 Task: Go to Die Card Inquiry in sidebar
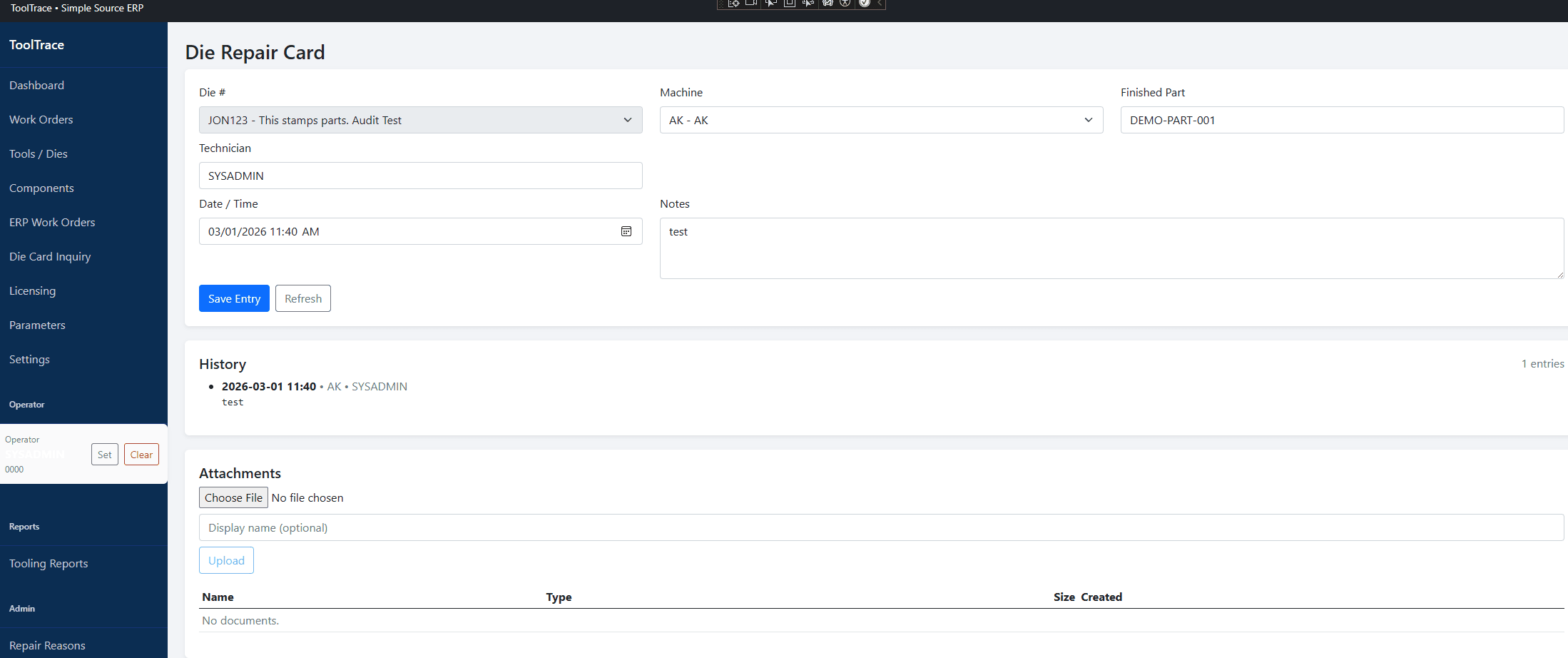click(50, 256)
